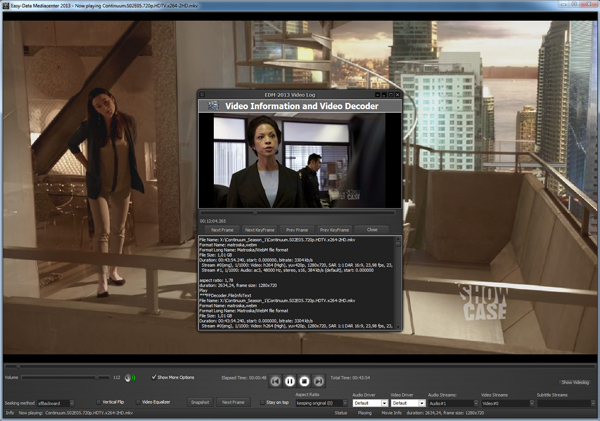Uncheck Show More Options checkbox

[x=154, y=377]
